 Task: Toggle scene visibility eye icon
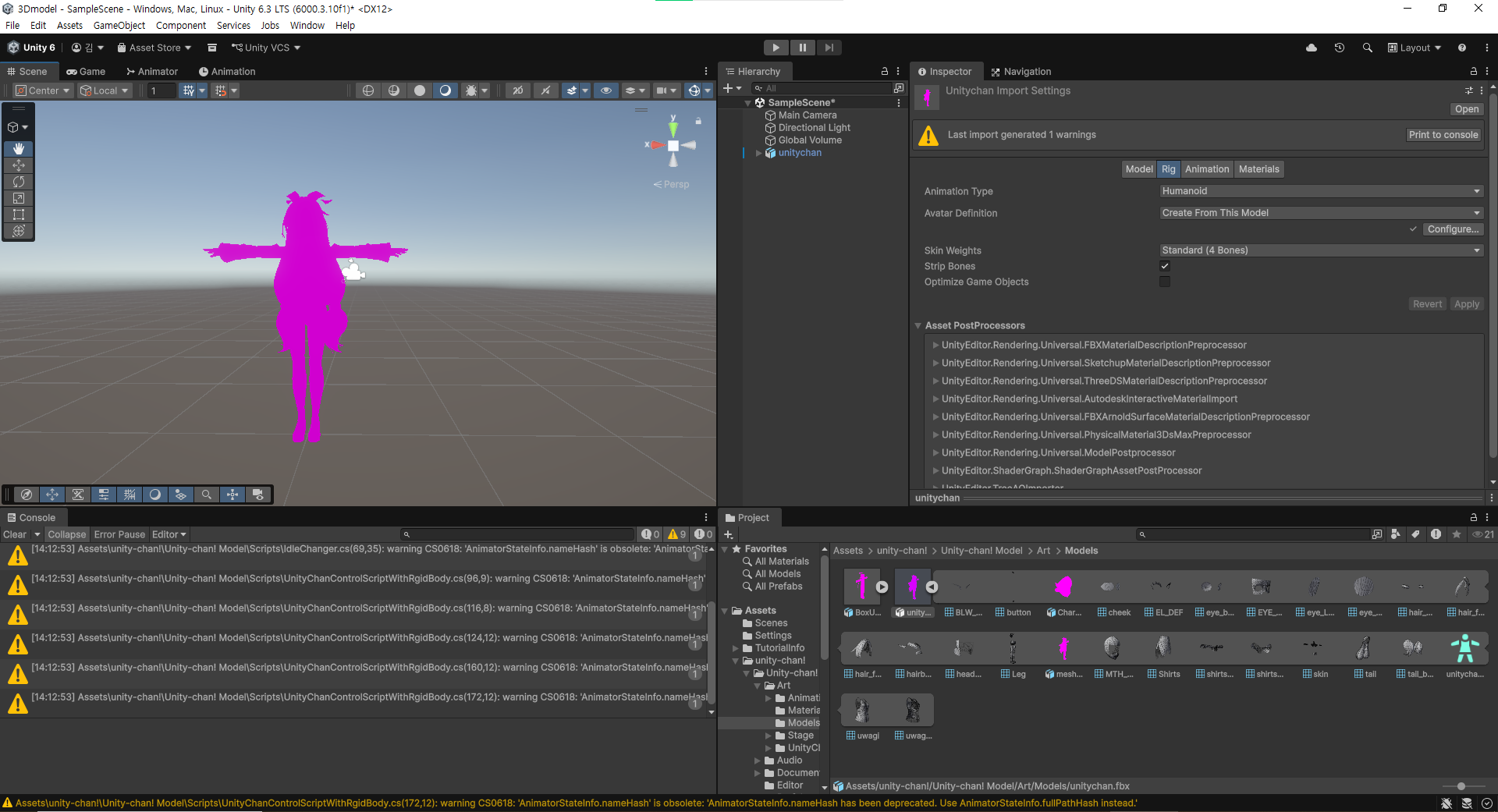[x=606, y=90]
